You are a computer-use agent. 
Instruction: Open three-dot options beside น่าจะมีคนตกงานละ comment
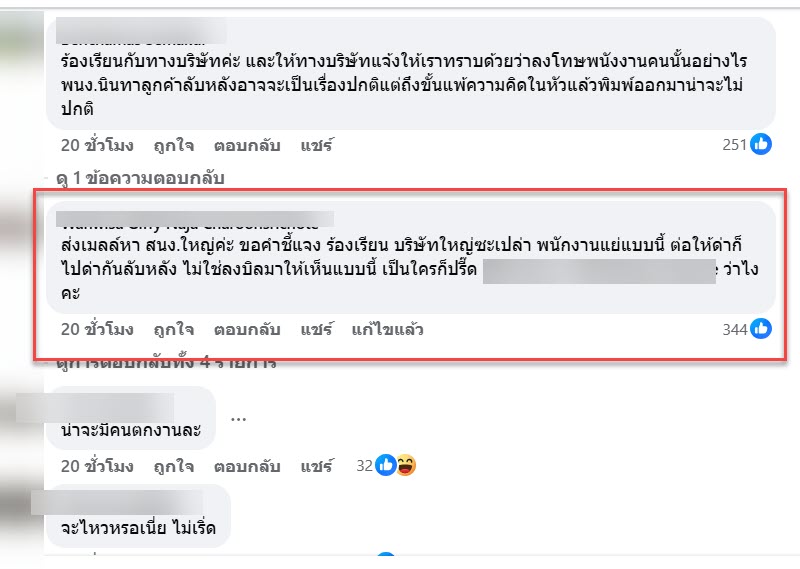(x=238, y=419)
